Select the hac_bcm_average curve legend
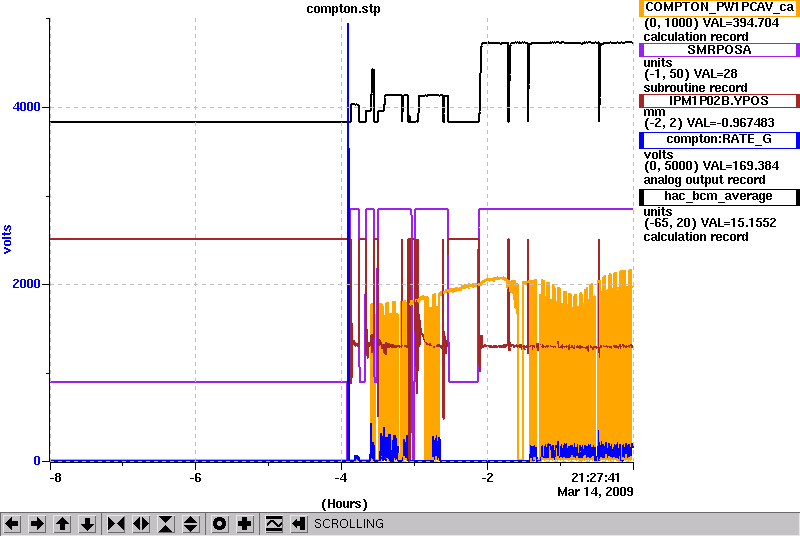800x536 pixels. tap(719, 197)
